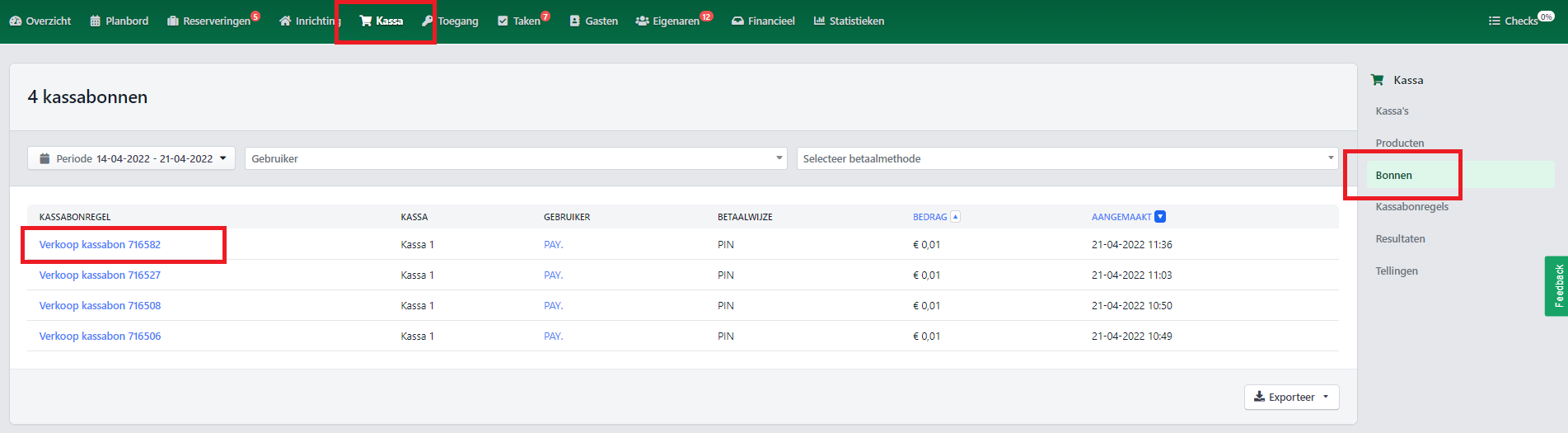The width and height of the screenshot is (1568, 433).
Task: Click the Checks list icon
Action: point(1494,21)
